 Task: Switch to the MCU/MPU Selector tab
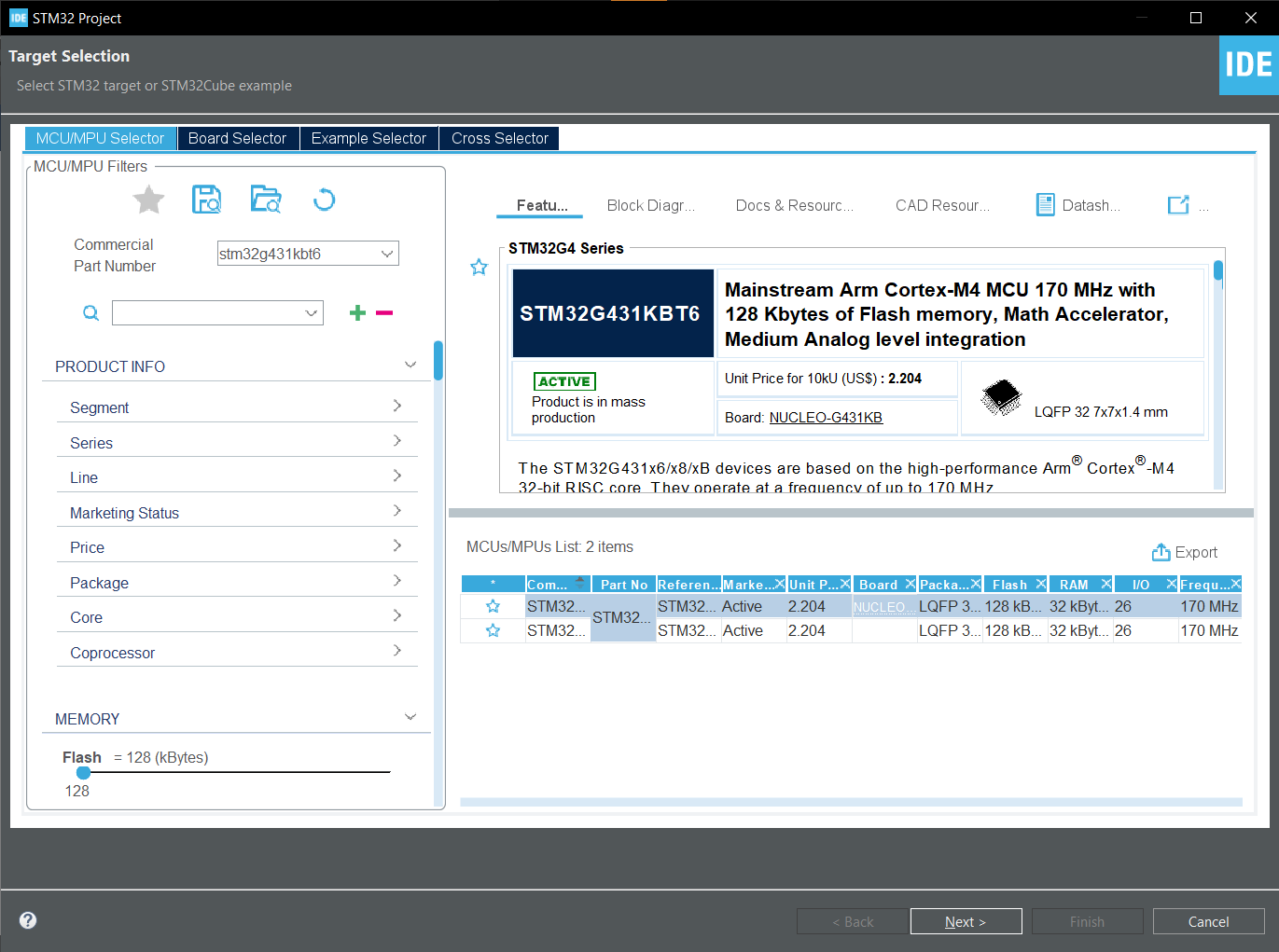point(100,138)
